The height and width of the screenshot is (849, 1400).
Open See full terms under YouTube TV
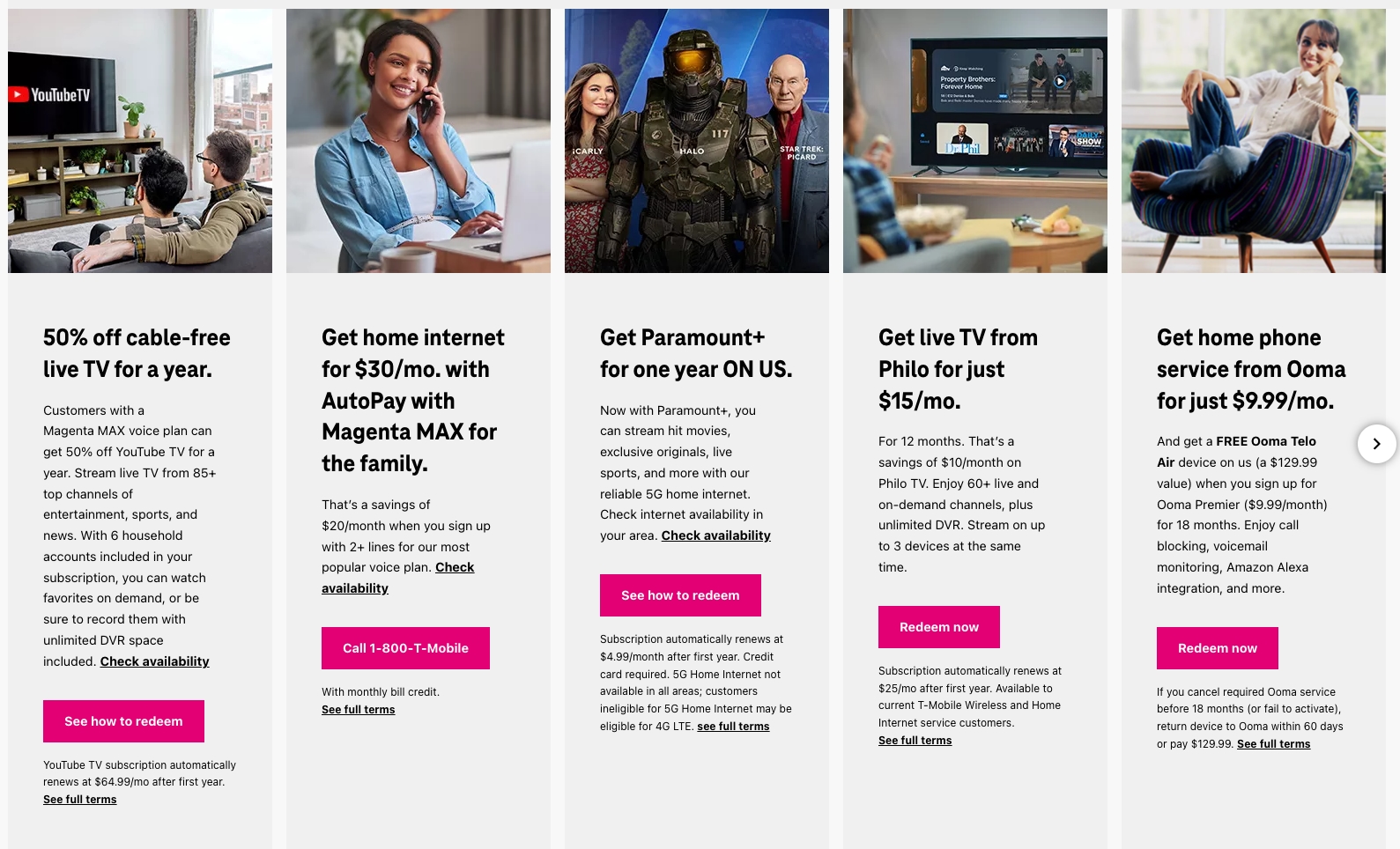(x=80, y=800)
